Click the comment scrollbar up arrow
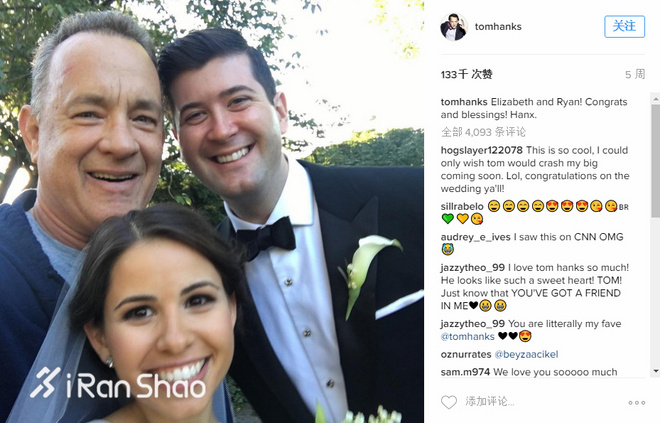Image resolution: width=660 pixels, height=423 pixels. coord(655,99)
